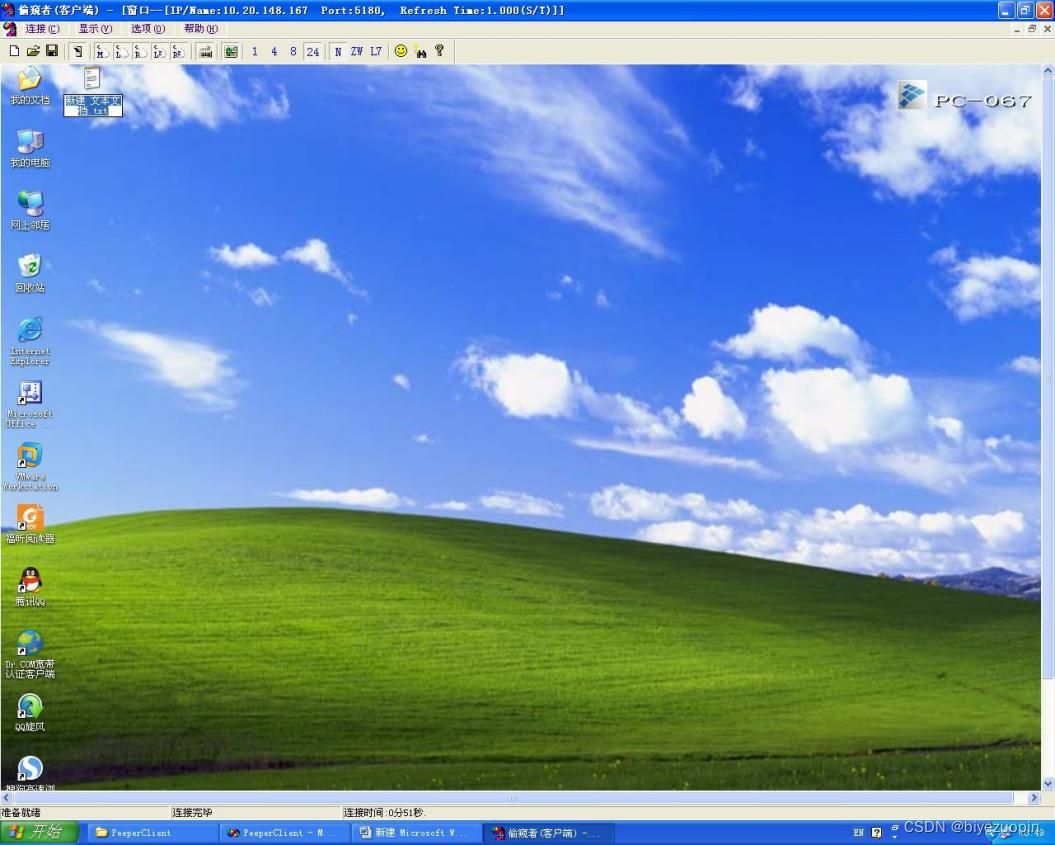Click the tray help question icon

point(876,833)
